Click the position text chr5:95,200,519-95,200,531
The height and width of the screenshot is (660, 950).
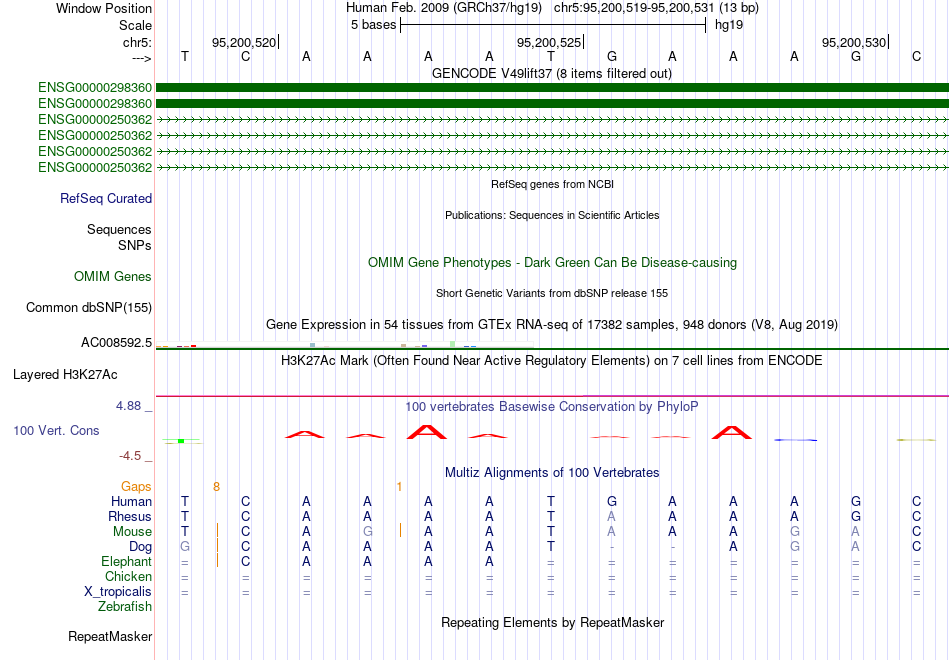634,8
